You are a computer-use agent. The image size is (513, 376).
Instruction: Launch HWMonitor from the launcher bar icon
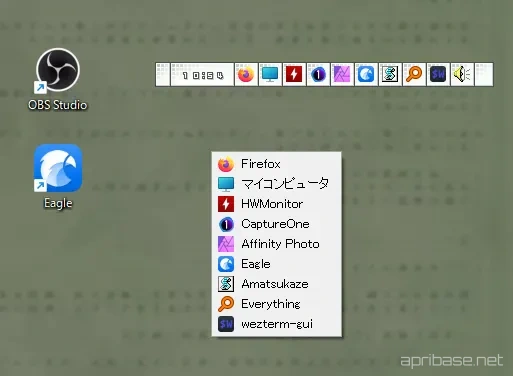[x=294, y=74]
